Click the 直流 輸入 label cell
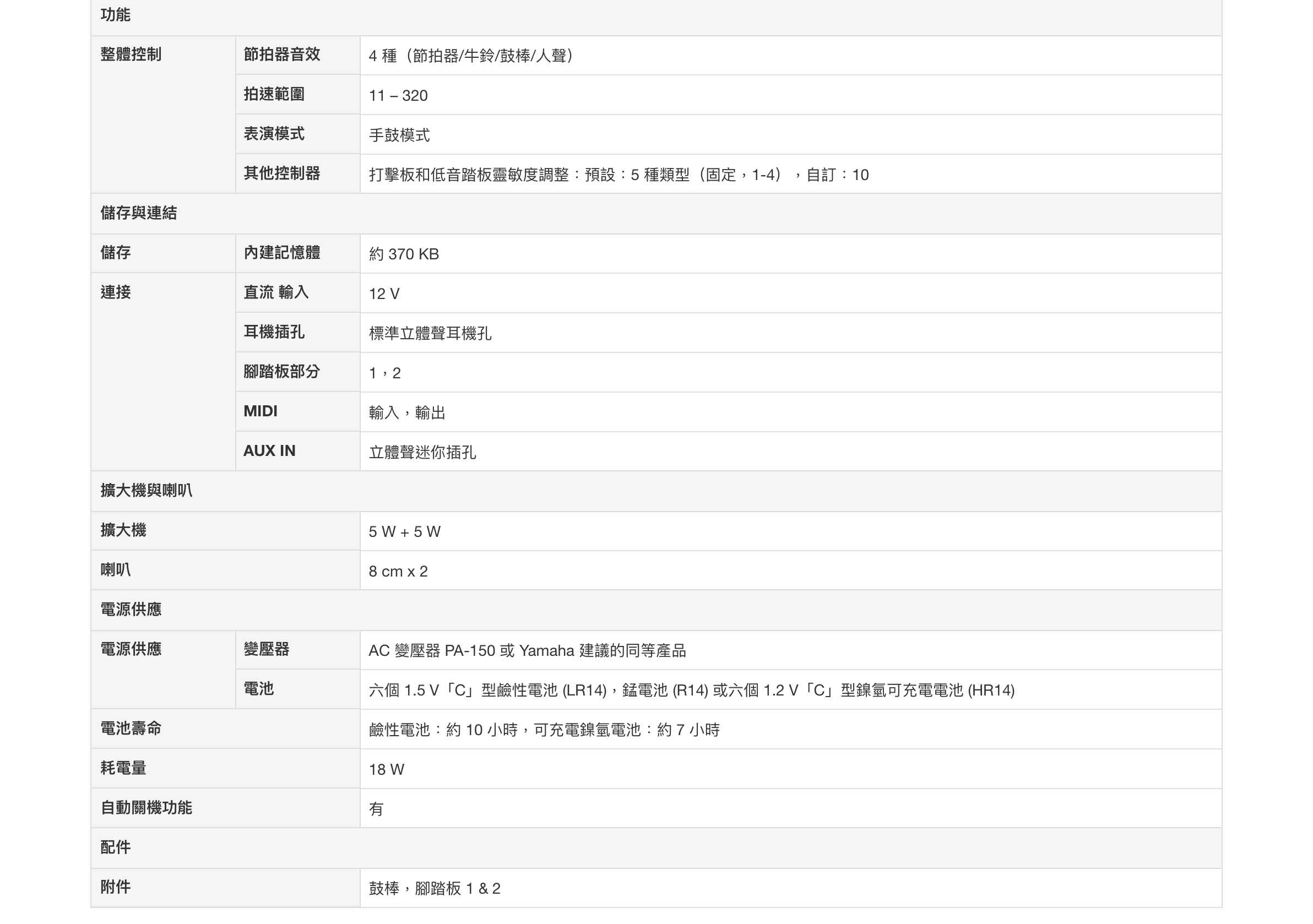The width and height of the screenshot is (1313, 924). (275, 292)
